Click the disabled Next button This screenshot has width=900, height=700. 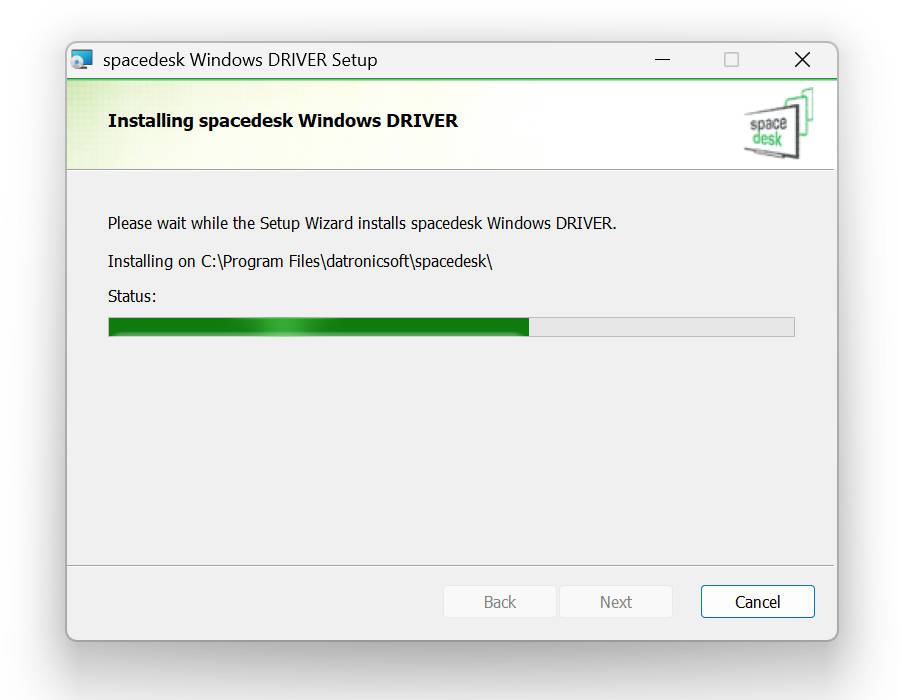615,601
